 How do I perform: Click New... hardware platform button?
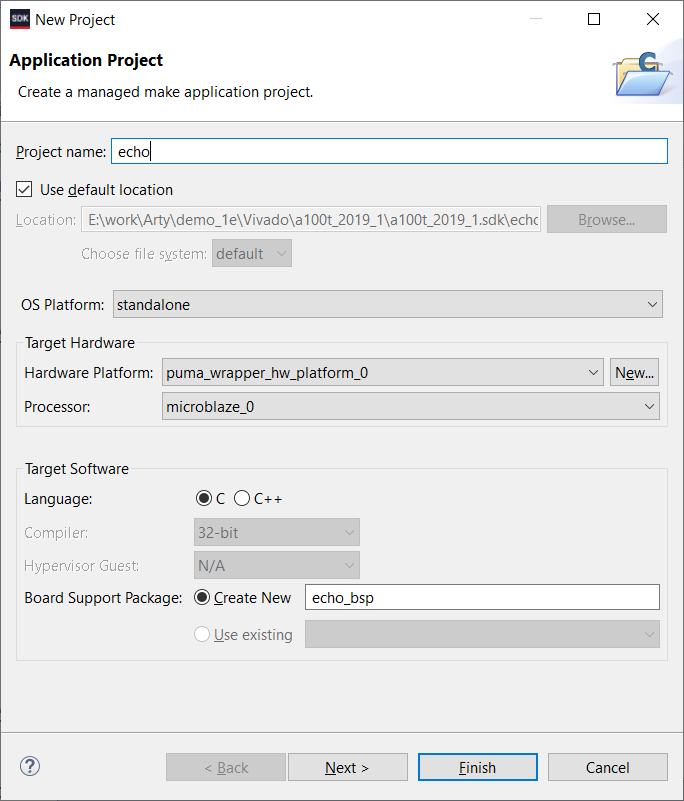[x=634, y=372]
